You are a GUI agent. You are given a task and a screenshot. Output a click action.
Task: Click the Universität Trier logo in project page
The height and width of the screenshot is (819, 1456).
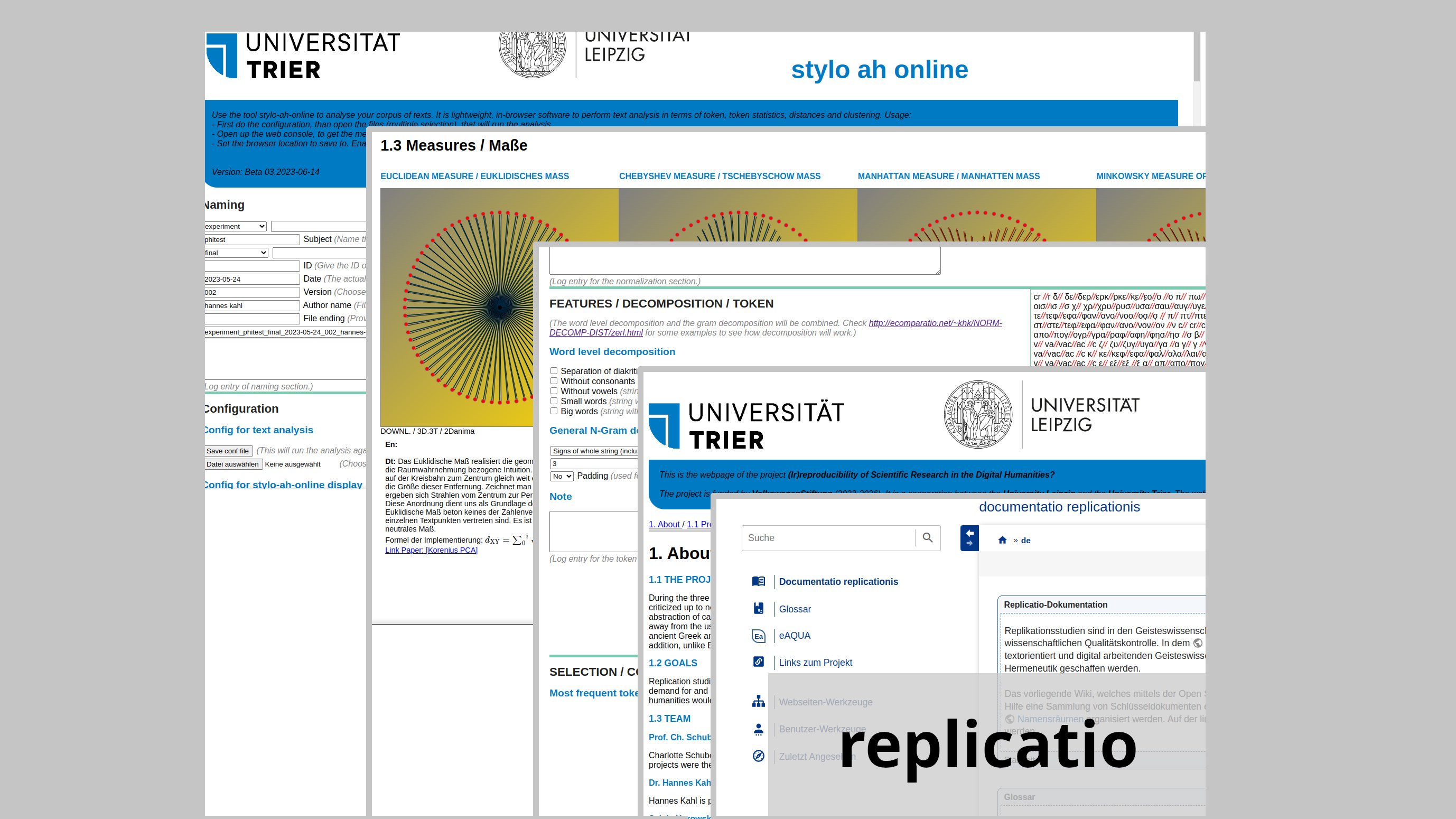tap(746, 425)
